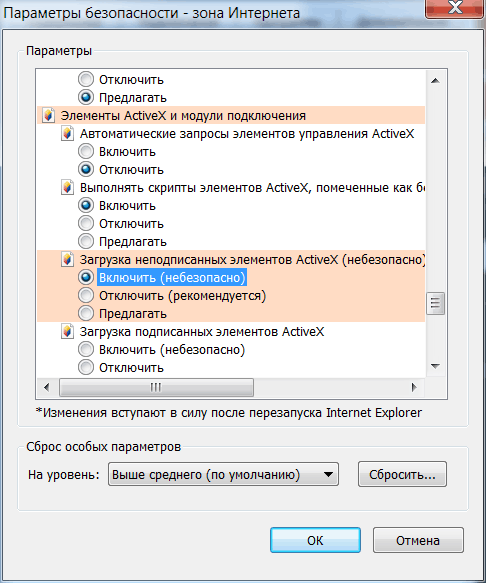Image resolution: width=486 pixels, height=583 pixels.
Task: Click the icon next to 'Автоматические запросы элементов управления ActiveX'
Action: coord(67,133)
